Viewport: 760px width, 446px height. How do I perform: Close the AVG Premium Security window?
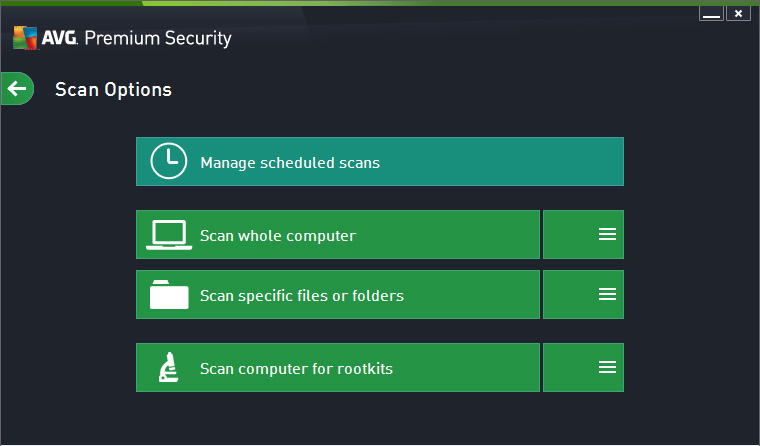point(738,14)
